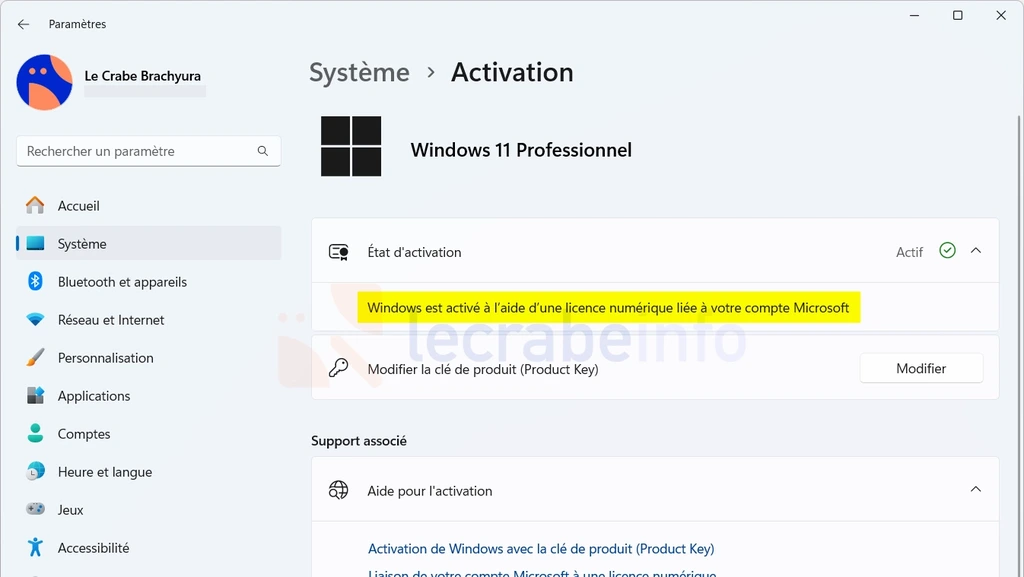The width and height of the screenshot is (1024, 577).
Task: Click the Rechercher un paramètre field
Action: (x=149, y=151)
